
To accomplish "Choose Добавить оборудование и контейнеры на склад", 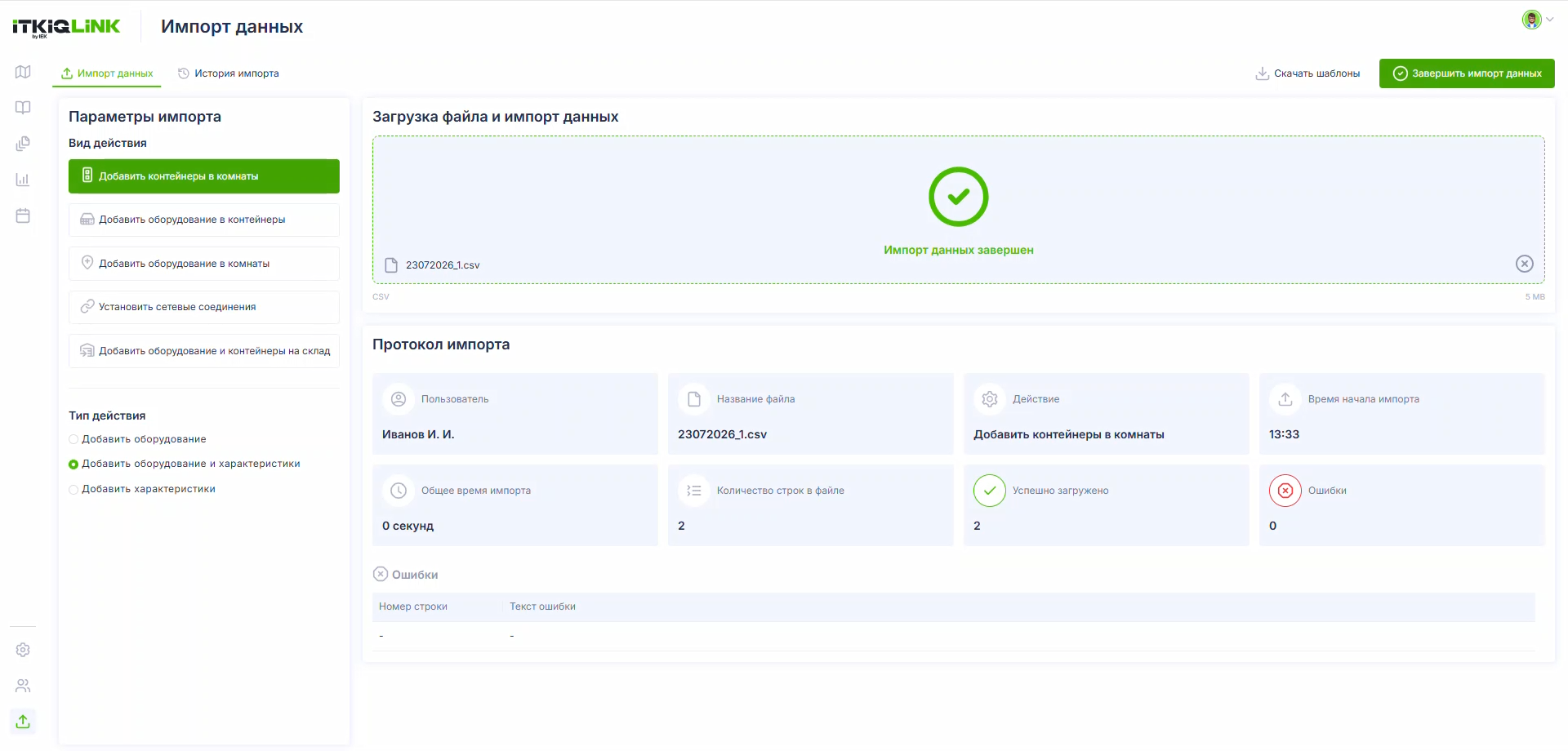I will click(204, 351).
